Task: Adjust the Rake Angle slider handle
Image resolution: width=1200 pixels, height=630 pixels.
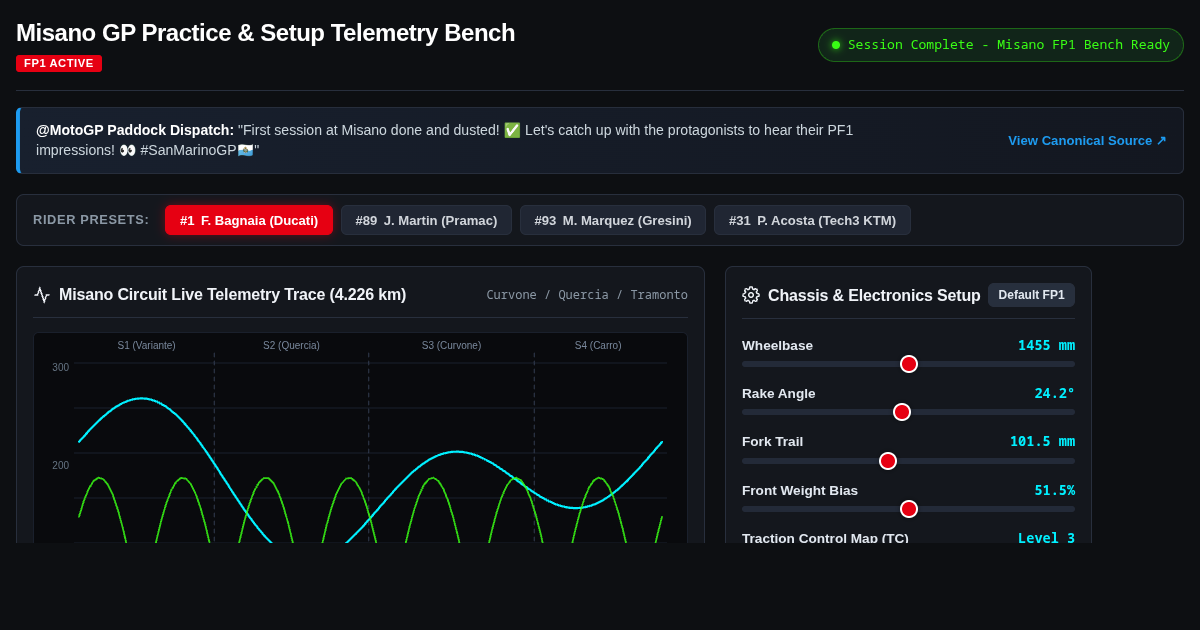Action: click(902, 412)
